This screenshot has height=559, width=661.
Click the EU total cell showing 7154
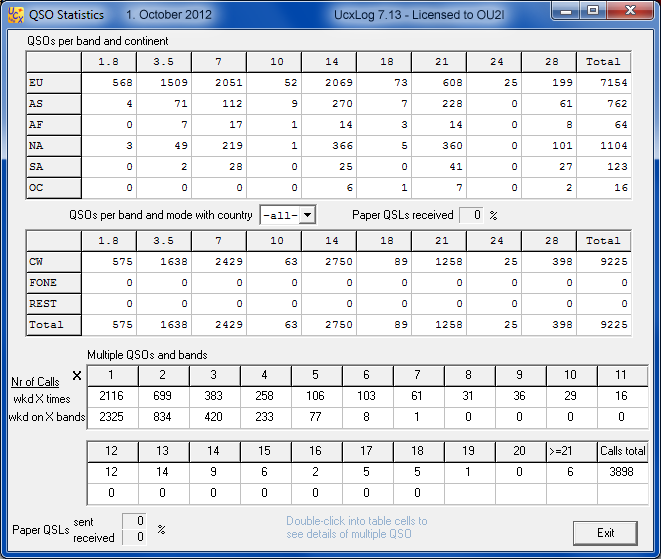tap(603, 83)
